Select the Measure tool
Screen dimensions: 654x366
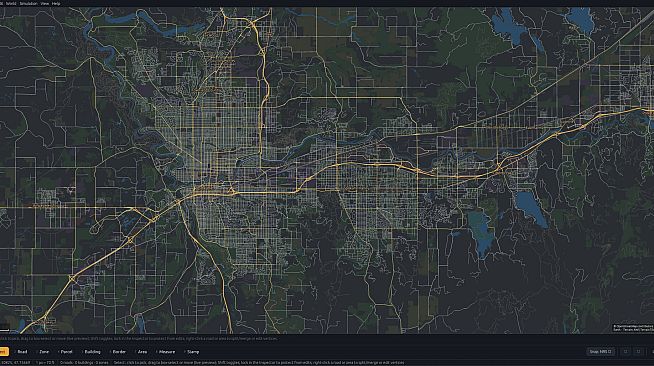click(x=166, y=352)
